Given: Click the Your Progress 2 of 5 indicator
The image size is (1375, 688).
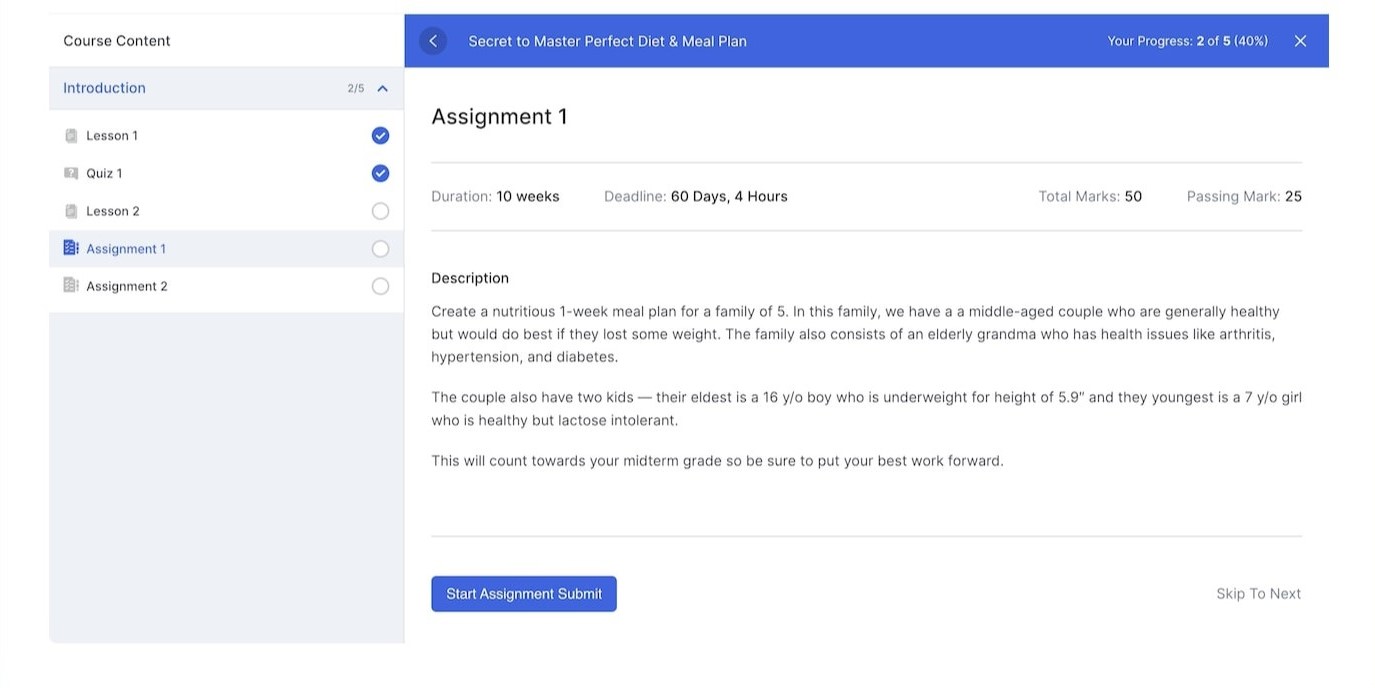Looking at the screenshot, I should [1187, 41].
